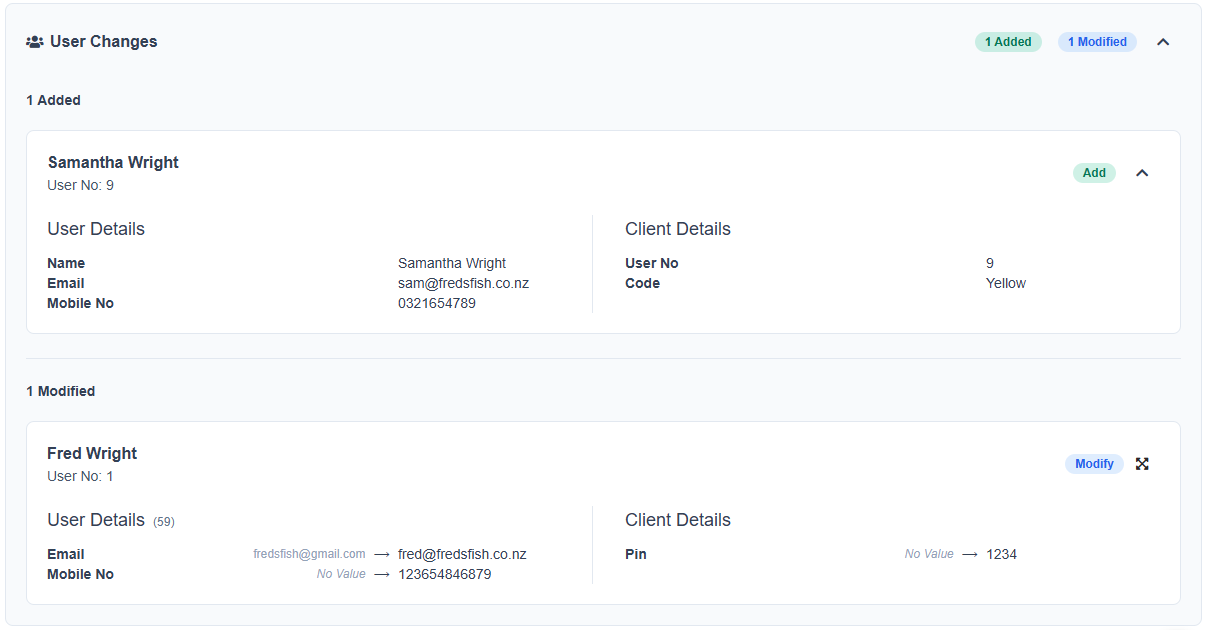This screenshot has height=630, width=1205.
Task: Click the User No 9 value
Action: pos(989,262)
